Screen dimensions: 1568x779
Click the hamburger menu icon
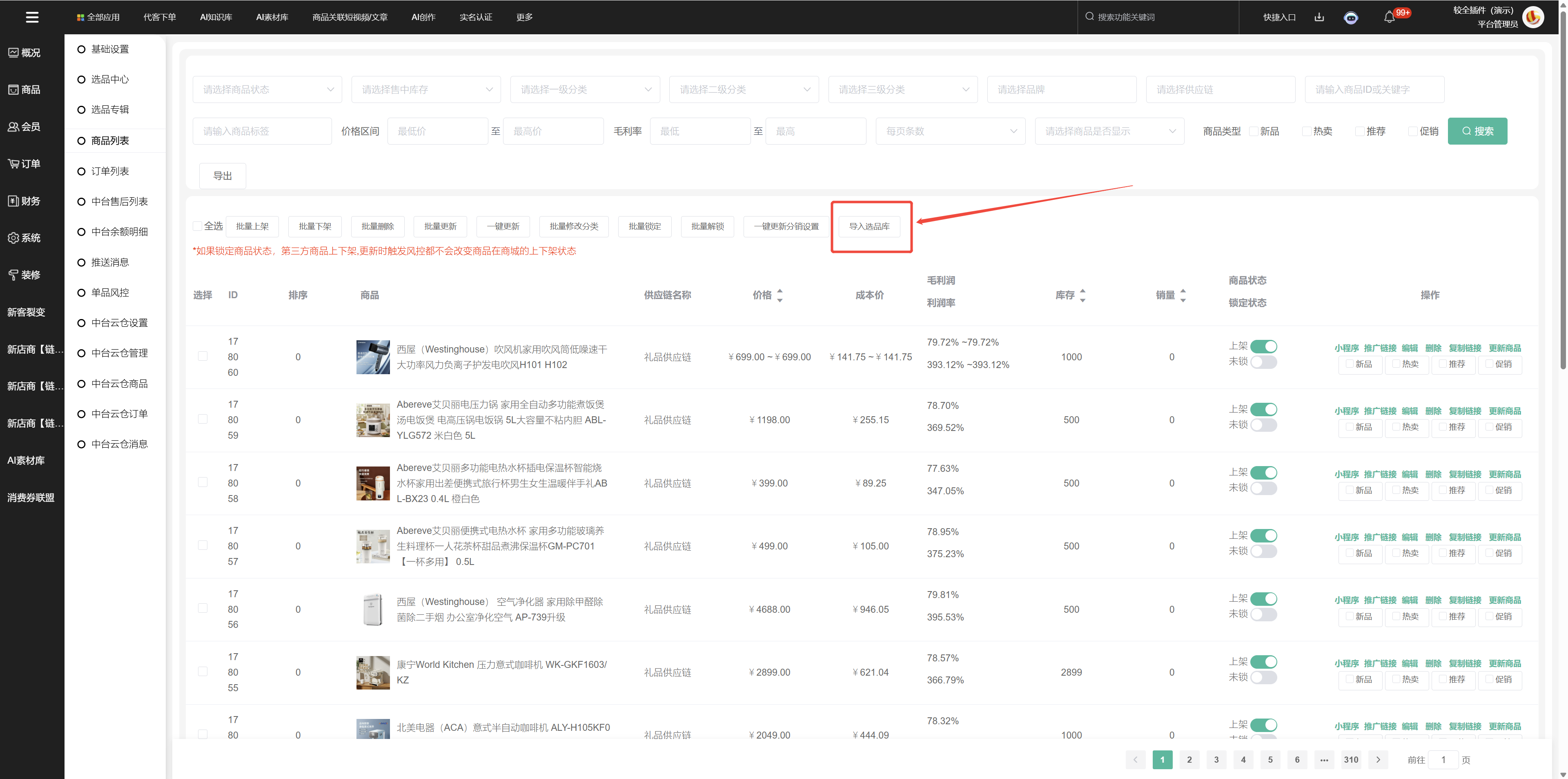pyautogui.click(x=32, y=17)
